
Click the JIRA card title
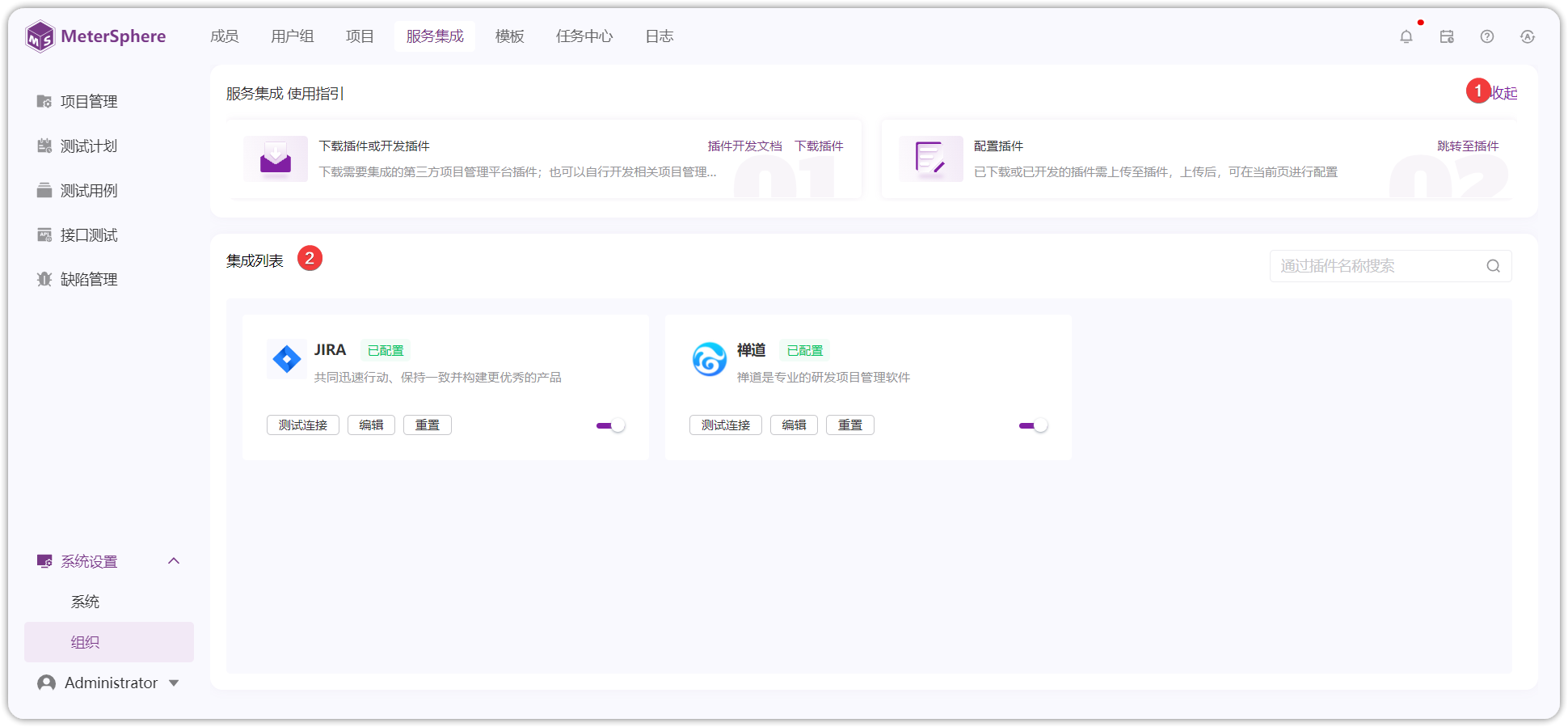(x=330, y=350)
